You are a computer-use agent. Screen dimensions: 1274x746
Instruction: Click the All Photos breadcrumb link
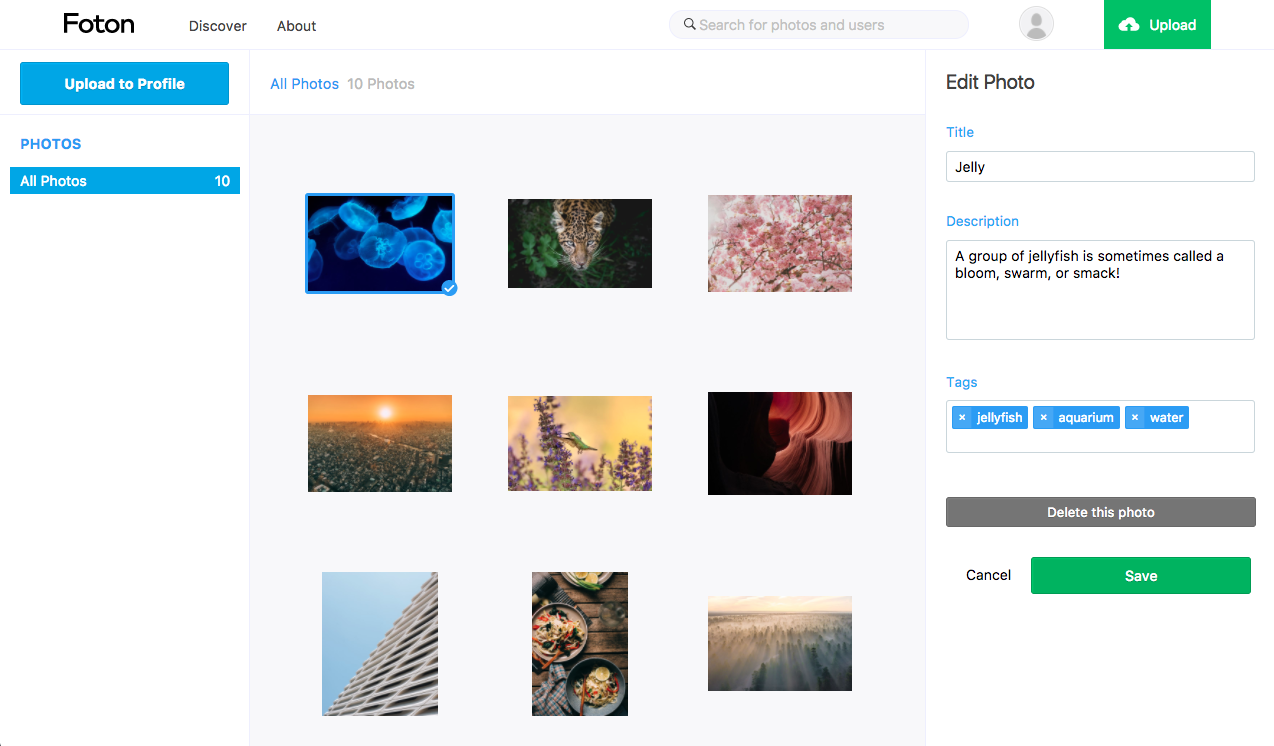pos(304,84)
